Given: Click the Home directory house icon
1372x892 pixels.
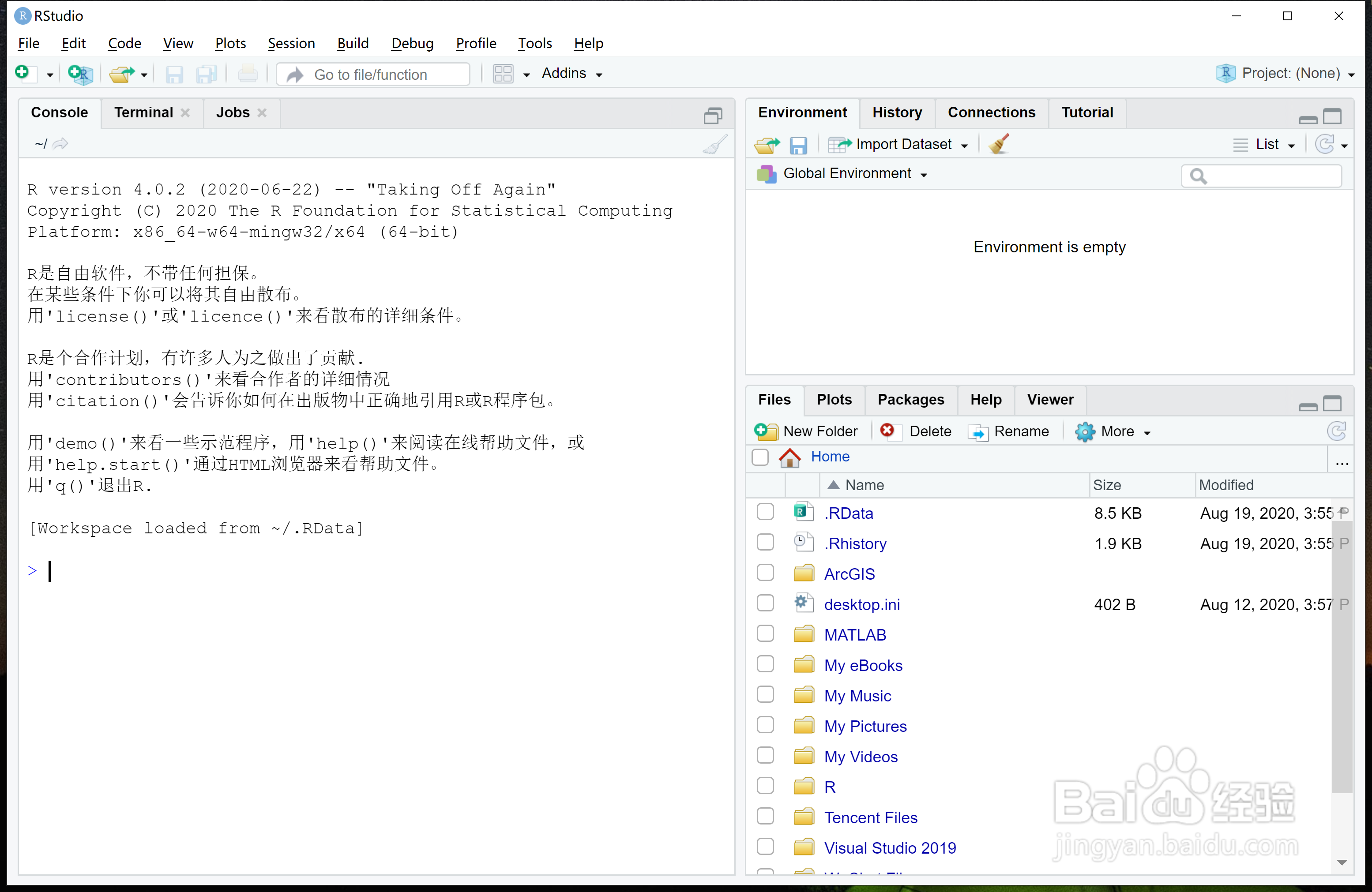Looking at the screenshot, I should [x=790, y=457].
